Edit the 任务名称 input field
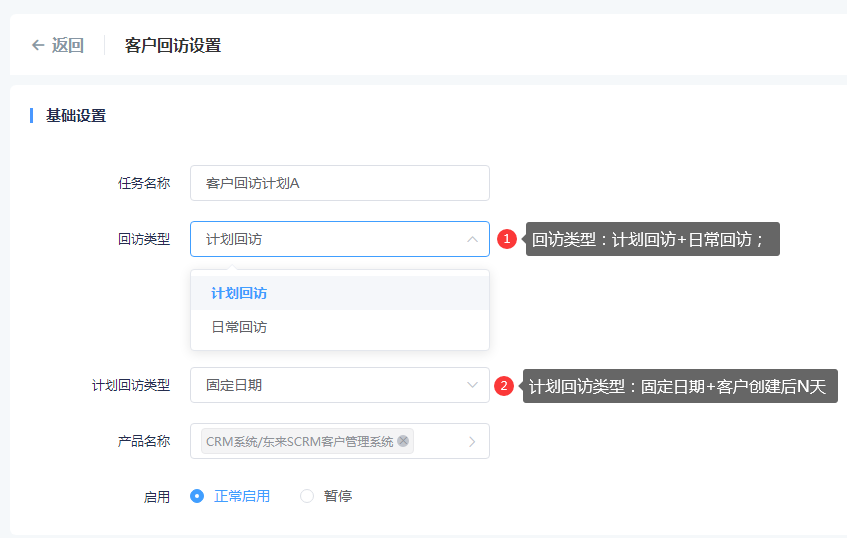 point(340,183)
